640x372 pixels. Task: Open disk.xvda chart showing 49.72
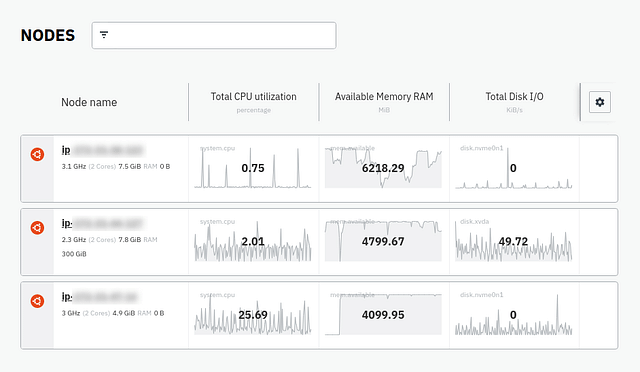(513, 241)
